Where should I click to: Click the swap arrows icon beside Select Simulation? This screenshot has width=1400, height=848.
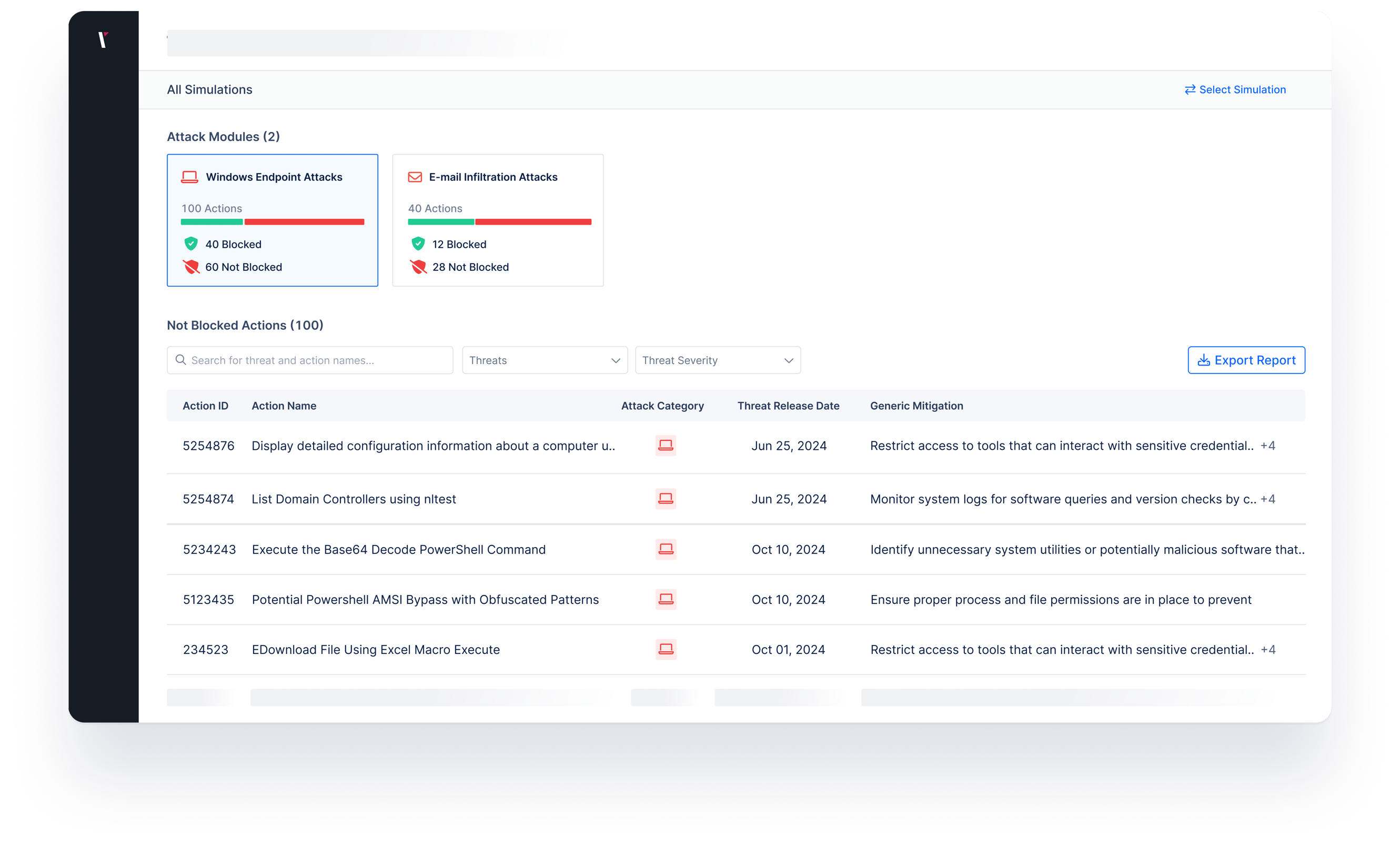point(1190,89)
